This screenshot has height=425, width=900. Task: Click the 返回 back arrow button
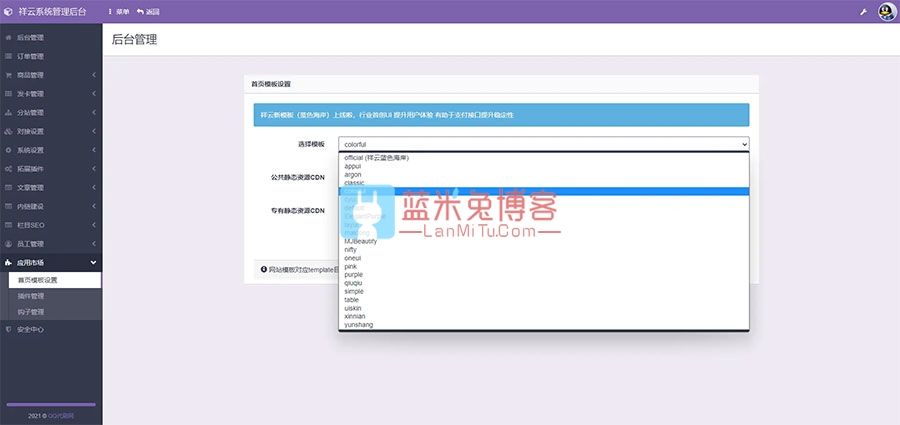148,11
